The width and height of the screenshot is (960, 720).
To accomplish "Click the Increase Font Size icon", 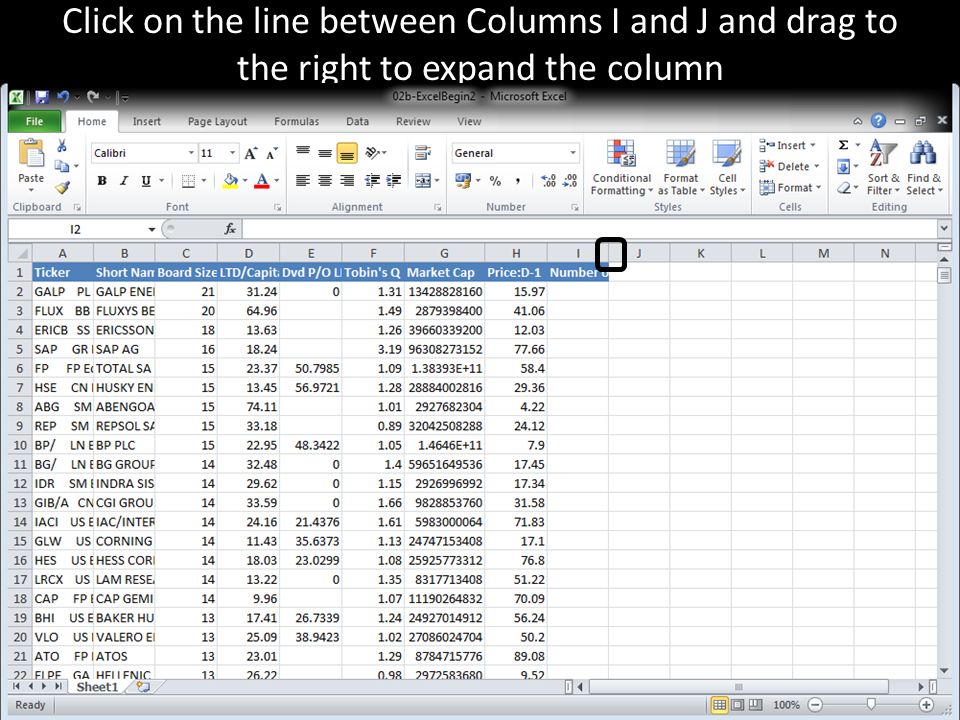I will pos(250,153).
